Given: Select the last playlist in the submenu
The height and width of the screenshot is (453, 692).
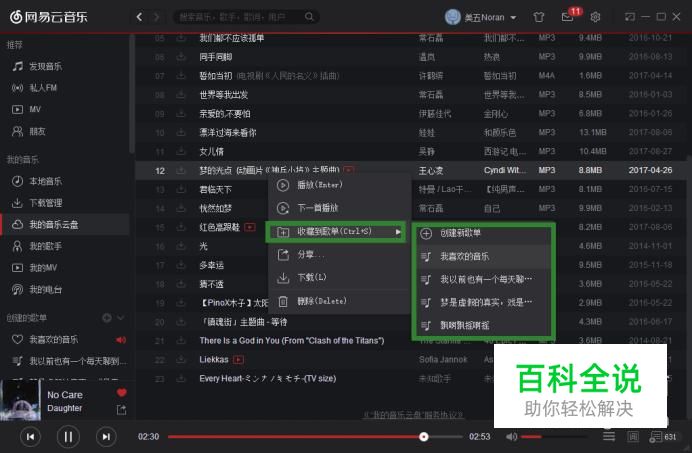Looking at the screenshot, I should (x=483, y=326).
